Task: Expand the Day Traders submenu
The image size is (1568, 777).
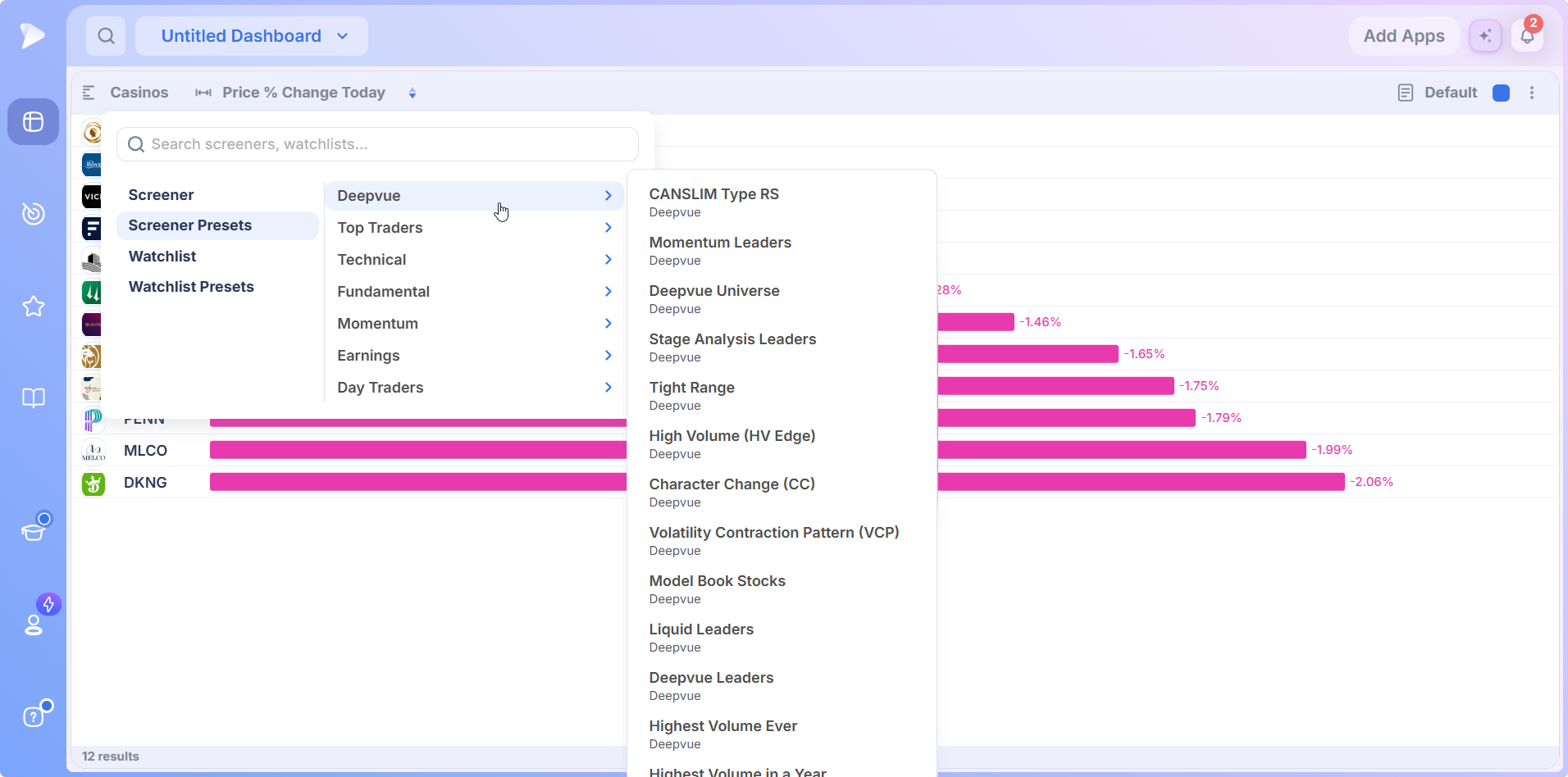Action: click(x=475, y=388)
